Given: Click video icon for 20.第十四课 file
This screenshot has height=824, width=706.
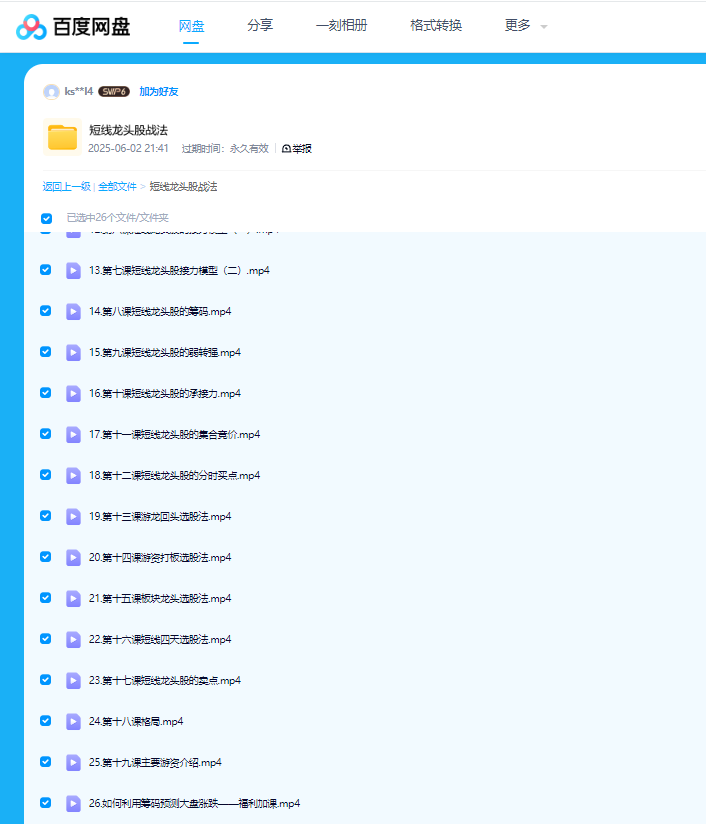Looking at the screenshot, I should [74, 557].
